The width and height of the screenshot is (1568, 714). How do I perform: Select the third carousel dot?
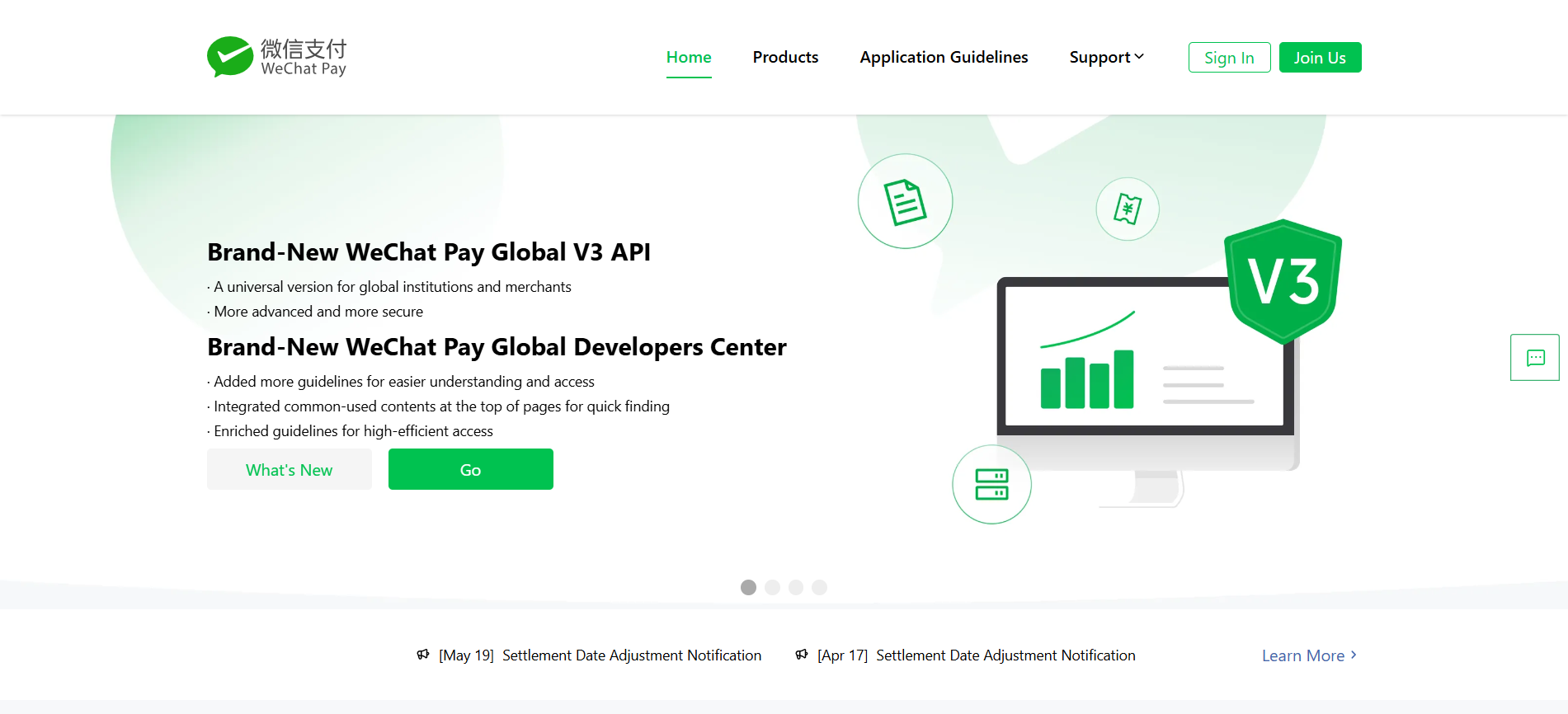pos(795,587)
